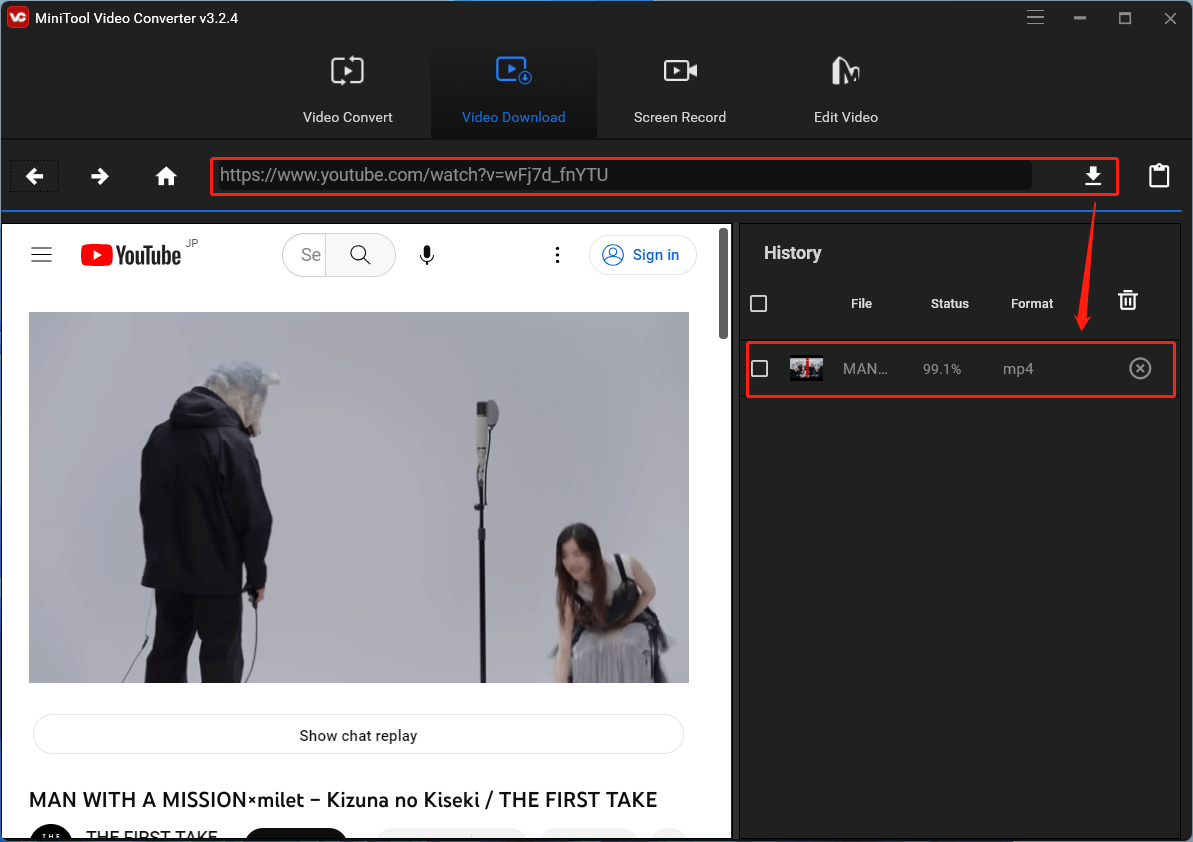This screenshot has width=1193, height=842.
Task: Click the MAN... download thumbnail
Action: [x=806, y=369]
